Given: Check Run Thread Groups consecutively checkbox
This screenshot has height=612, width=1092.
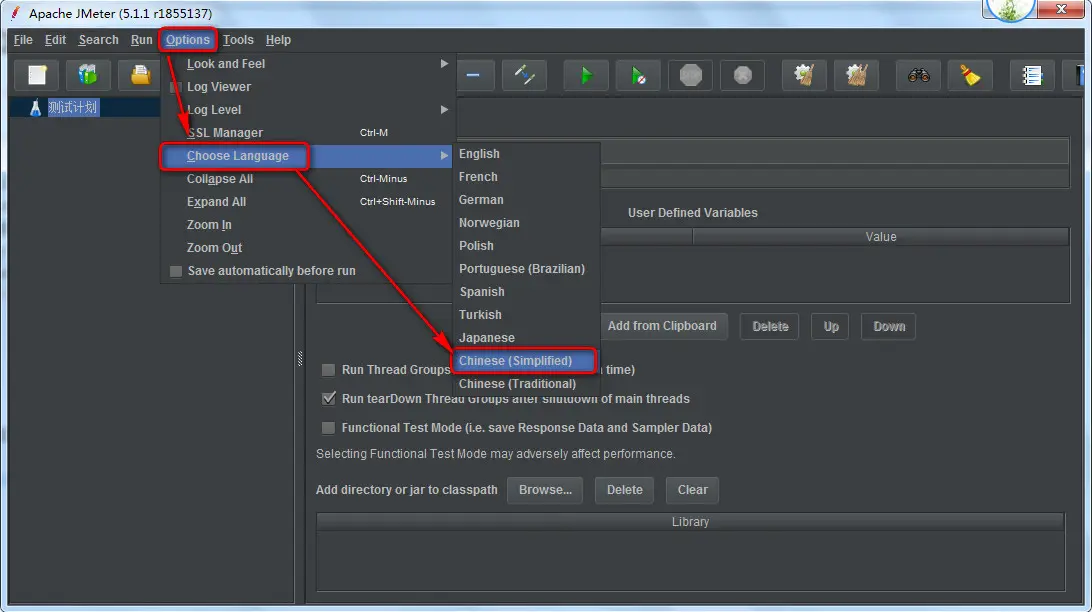Looking at the screenshot, I should (328, 370).
